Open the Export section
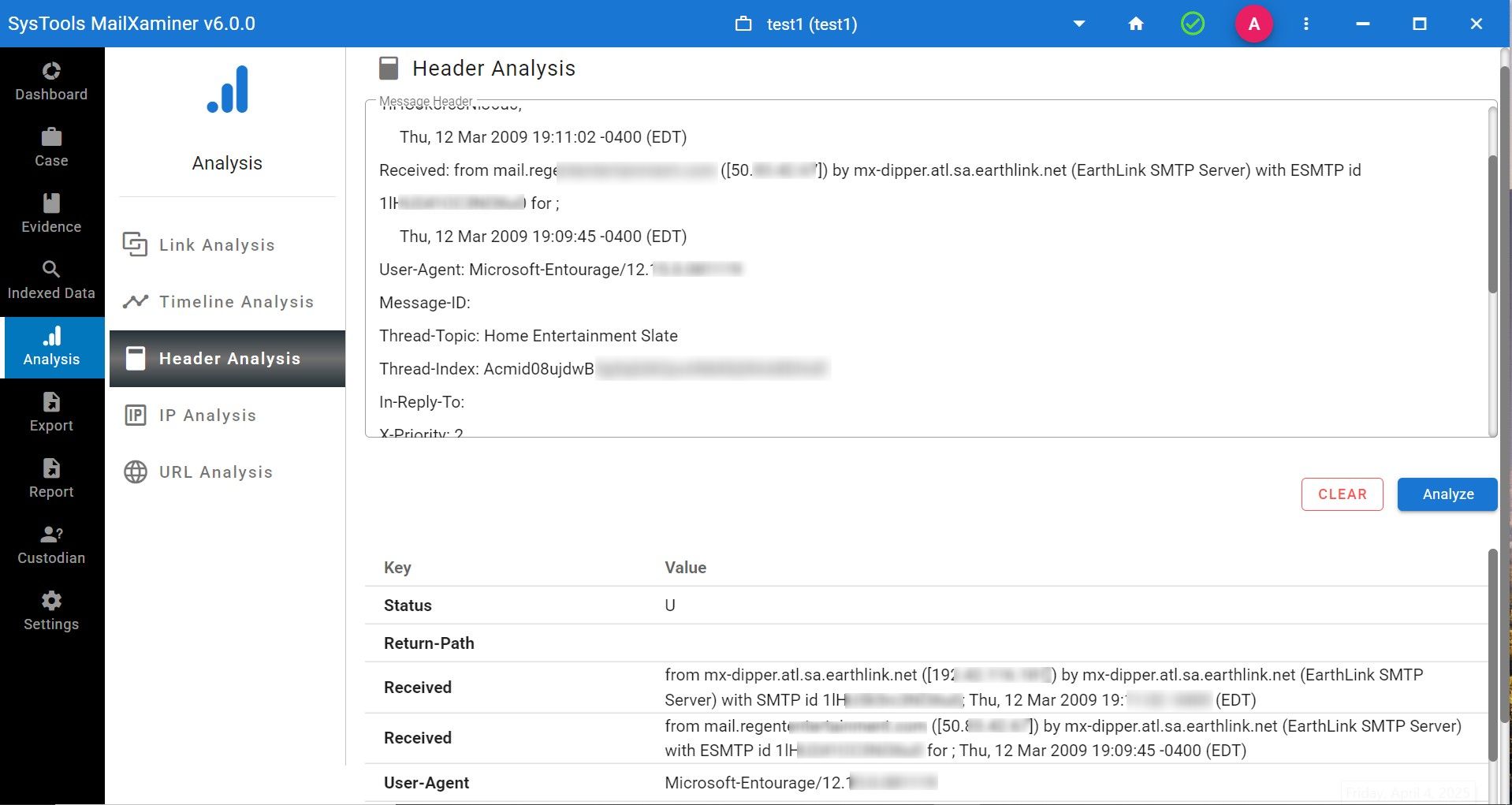 click(x=51, y=413)
